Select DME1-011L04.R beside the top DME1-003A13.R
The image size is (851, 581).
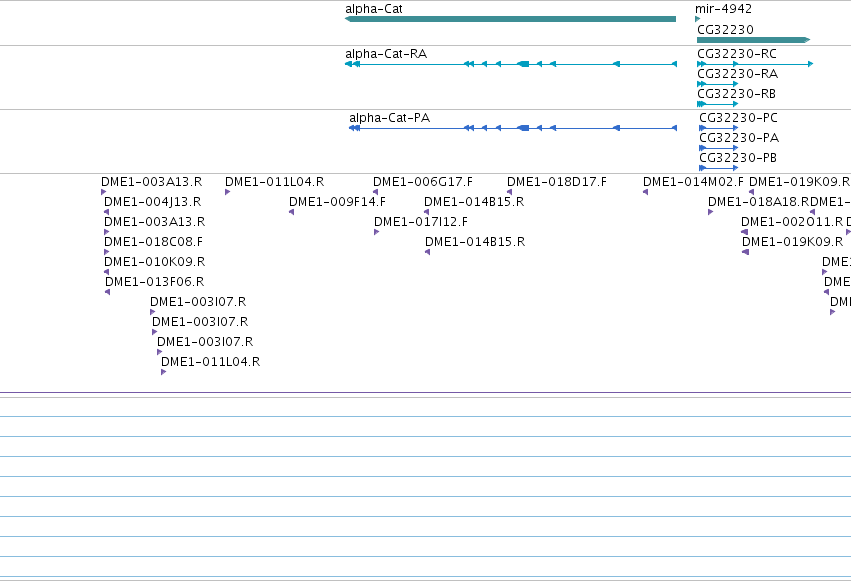pyautogui.click(x=227, y=192)
